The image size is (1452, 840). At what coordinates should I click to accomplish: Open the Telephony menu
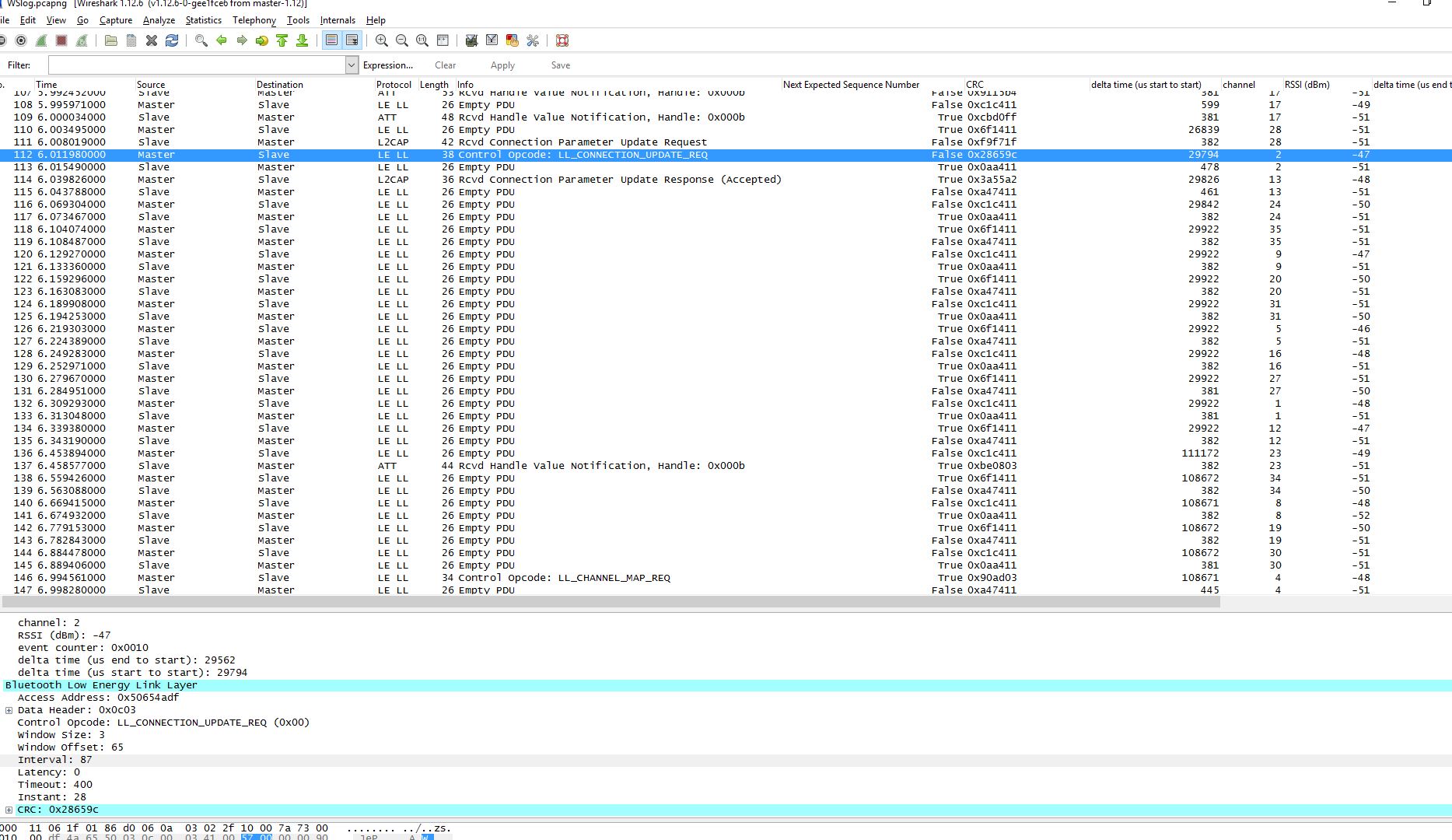click(254, 20)
